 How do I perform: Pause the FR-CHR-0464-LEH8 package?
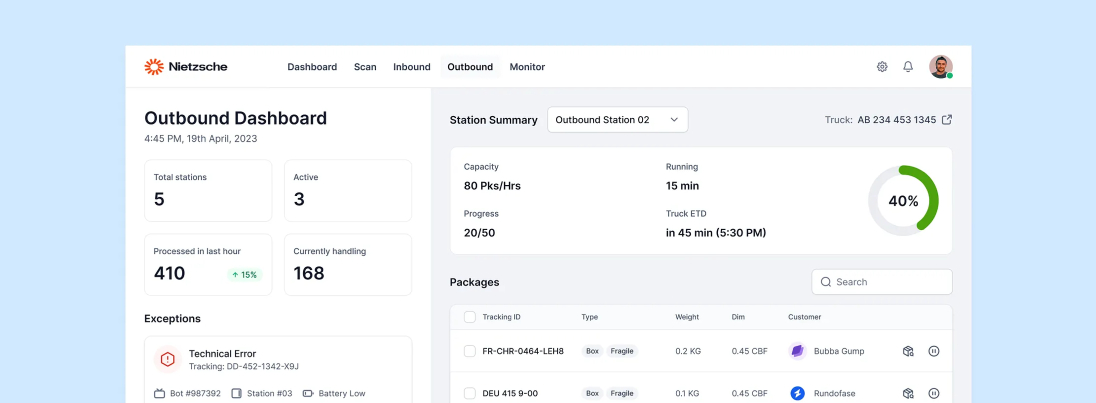(933, 351)
